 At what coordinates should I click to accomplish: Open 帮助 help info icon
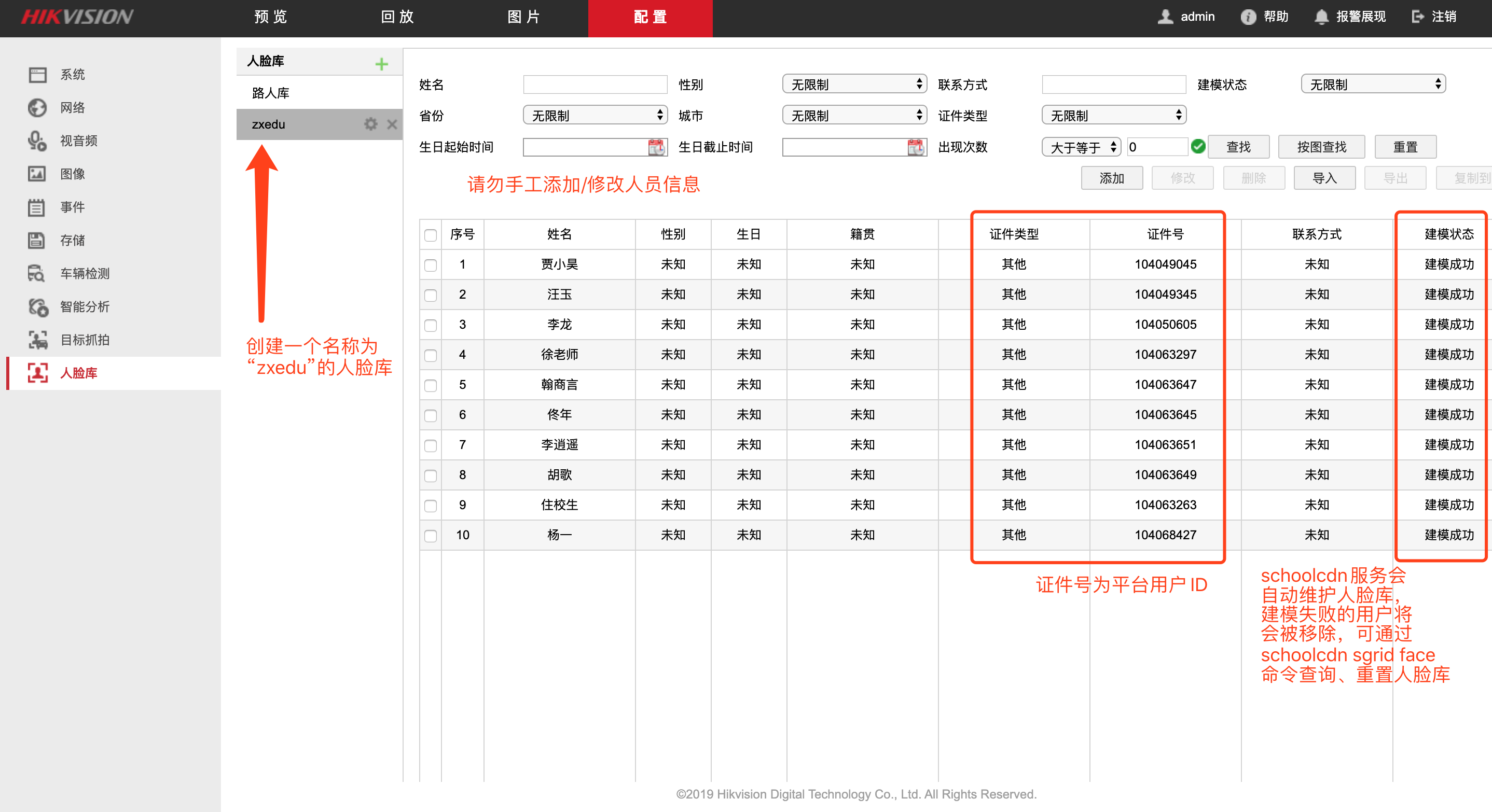point(1248,17)
